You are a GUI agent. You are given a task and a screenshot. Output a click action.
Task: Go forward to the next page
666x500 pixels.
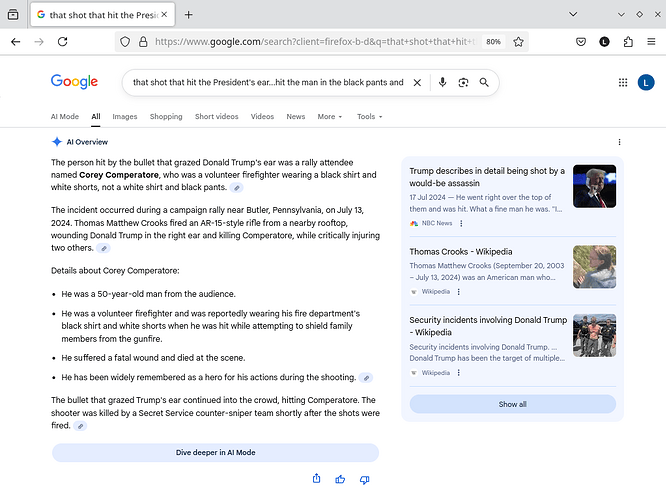(39, 42)
